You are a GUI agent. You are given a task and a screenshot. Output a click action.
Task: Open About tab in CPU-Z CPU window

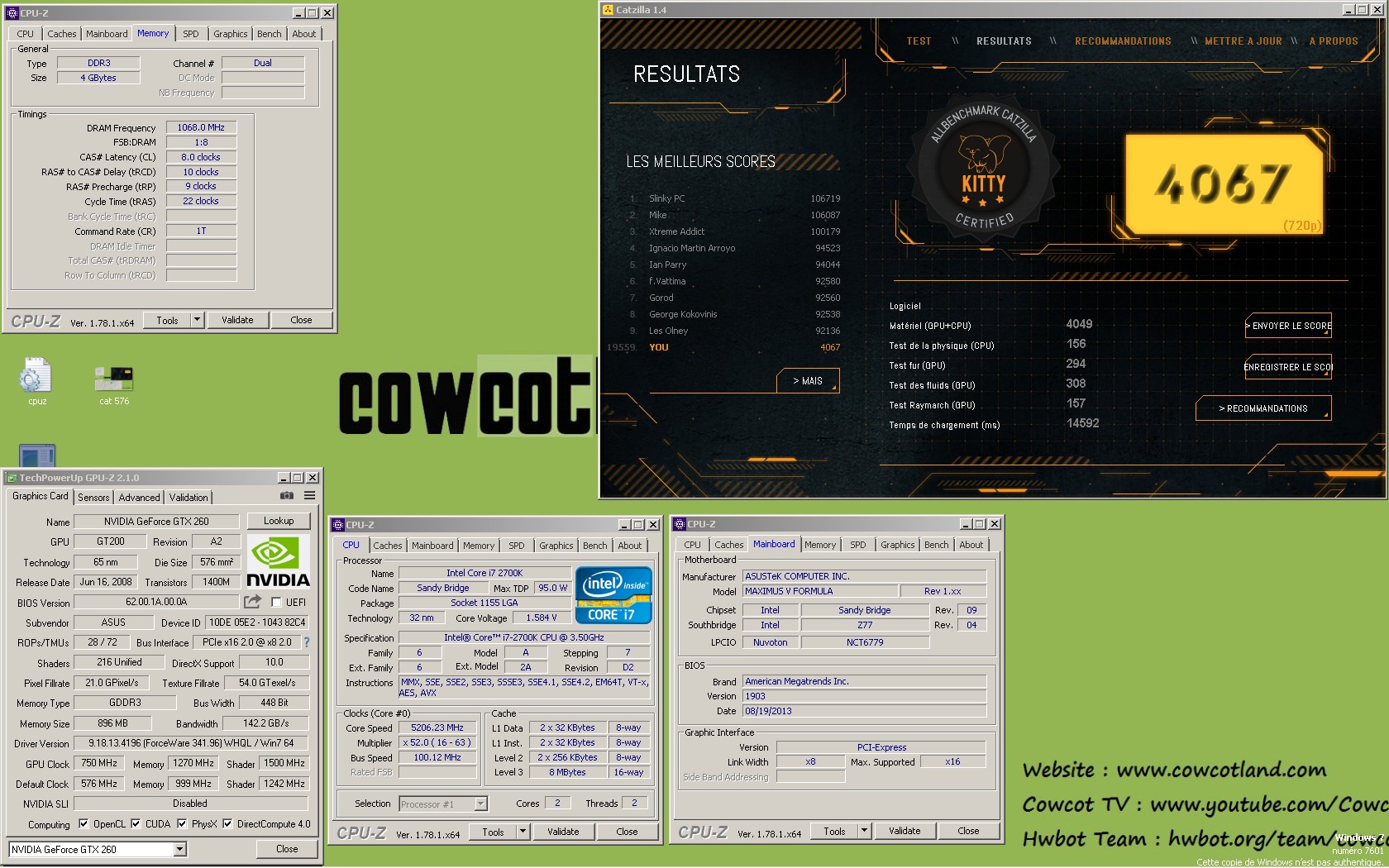click(629, 546)
